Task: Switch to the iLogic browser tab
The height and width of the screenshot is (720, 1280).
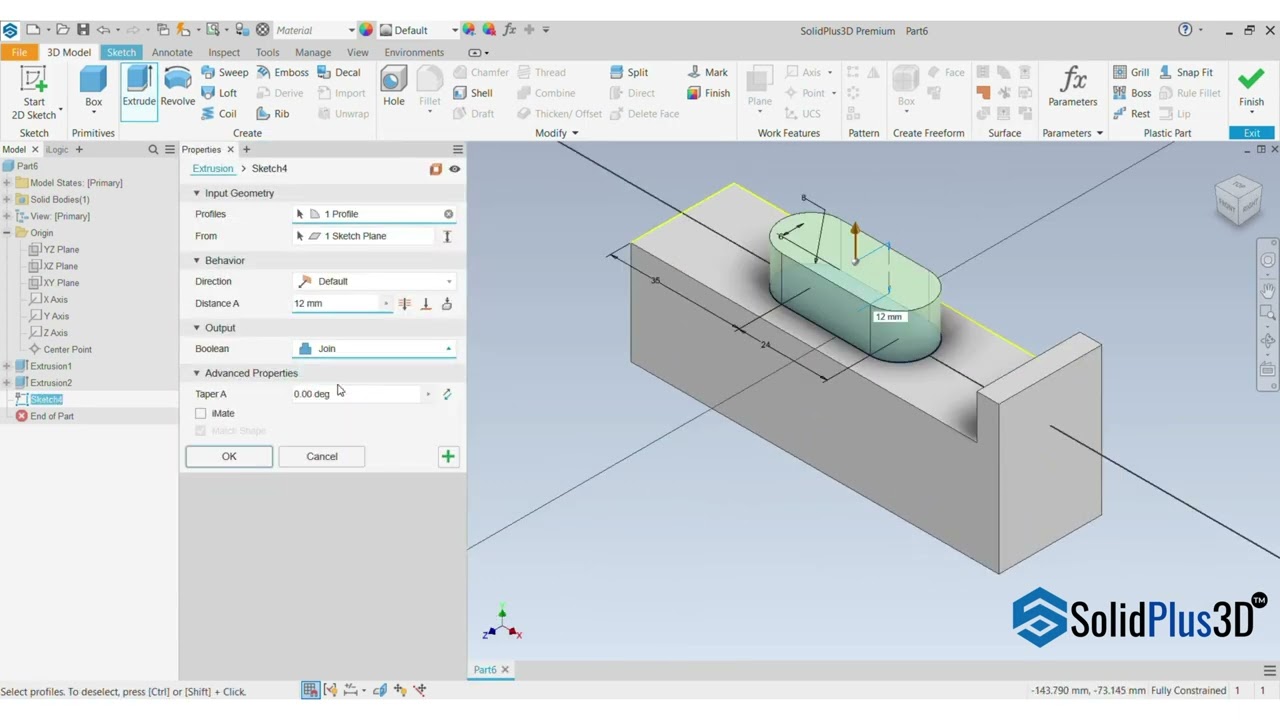Action: click(57, 150)
